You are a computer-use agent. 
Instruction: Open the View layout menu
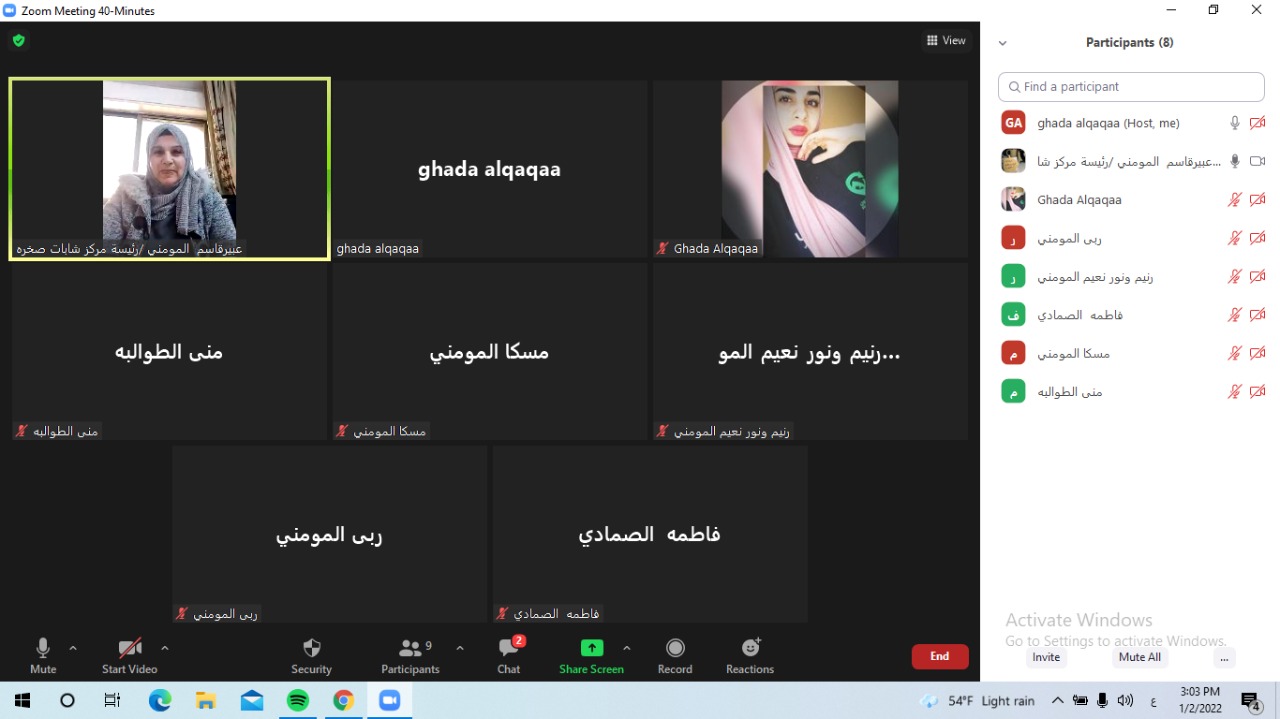coord(946,41)
